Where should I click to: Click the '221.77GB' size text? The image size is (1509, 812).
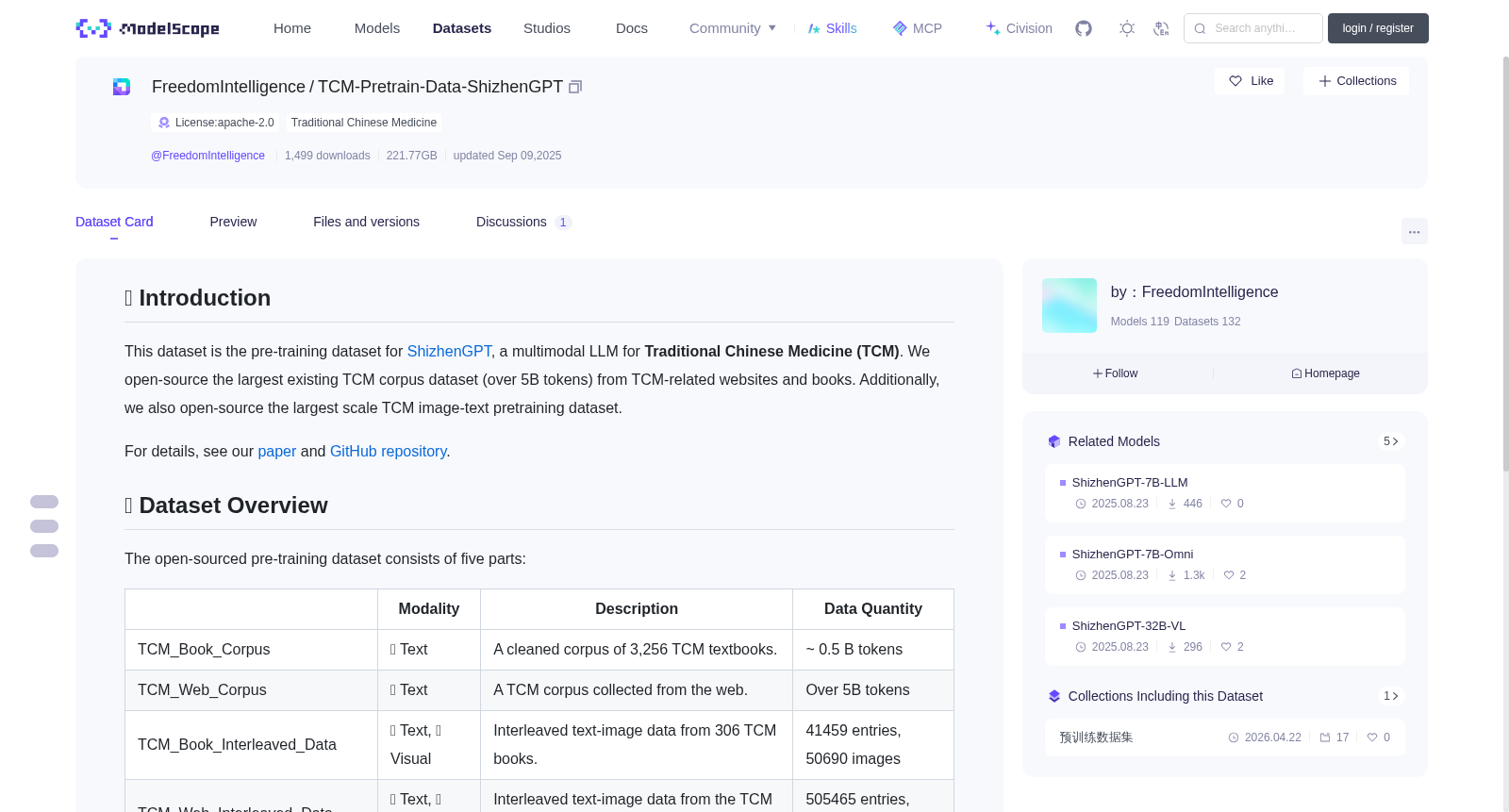tap(412, 156)
